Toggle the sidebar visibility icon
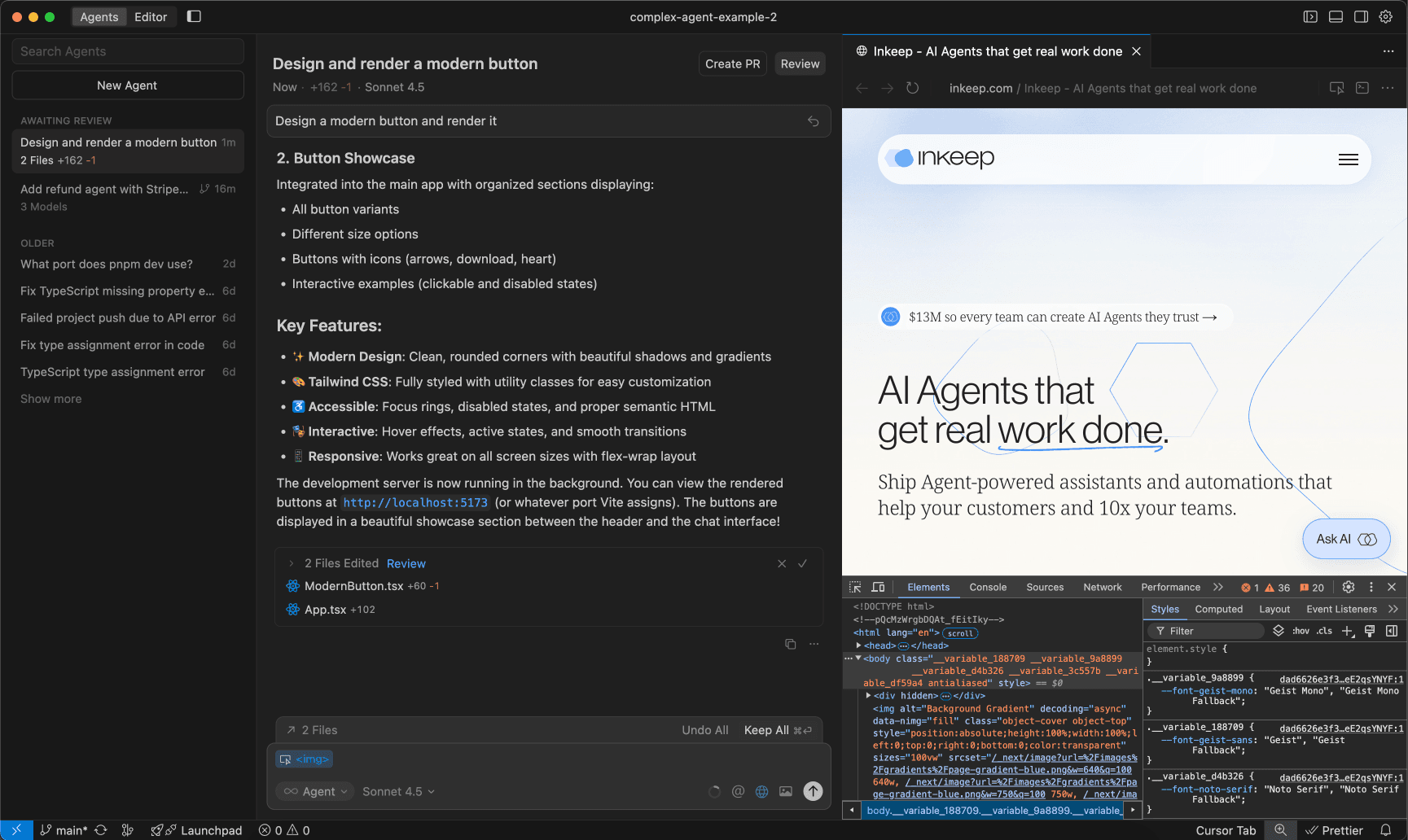This screenshot has height=840, width=1408. [x=194, y=16]
